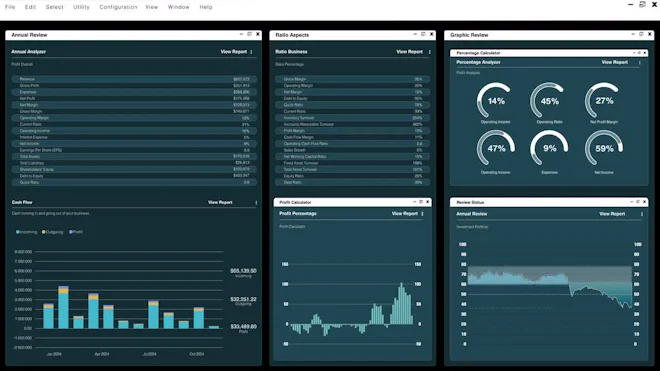Open the Configuration menu
The width and height of the screenshot is (660, 371).
click(x=118, y=7)
